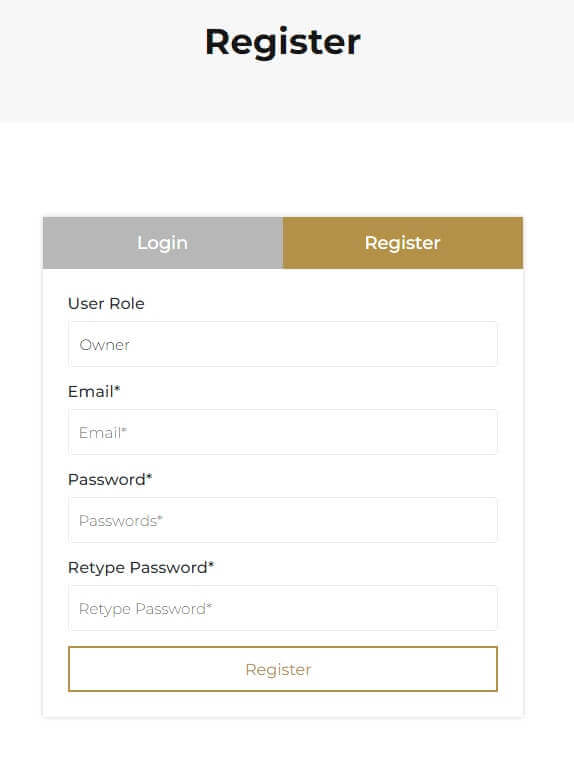This screenshot has height=758, width=574.
Task: Go to login form via gray tab
Action: click(163, 243)
